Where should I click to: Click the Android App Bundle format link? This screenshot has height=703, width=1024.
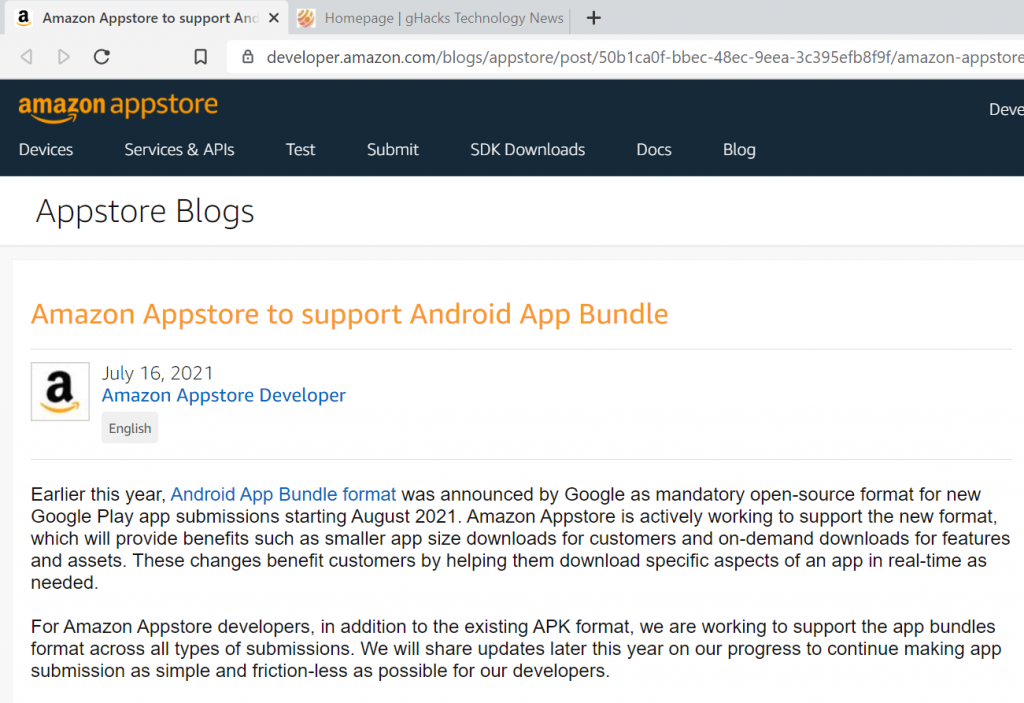coord(283,493)
